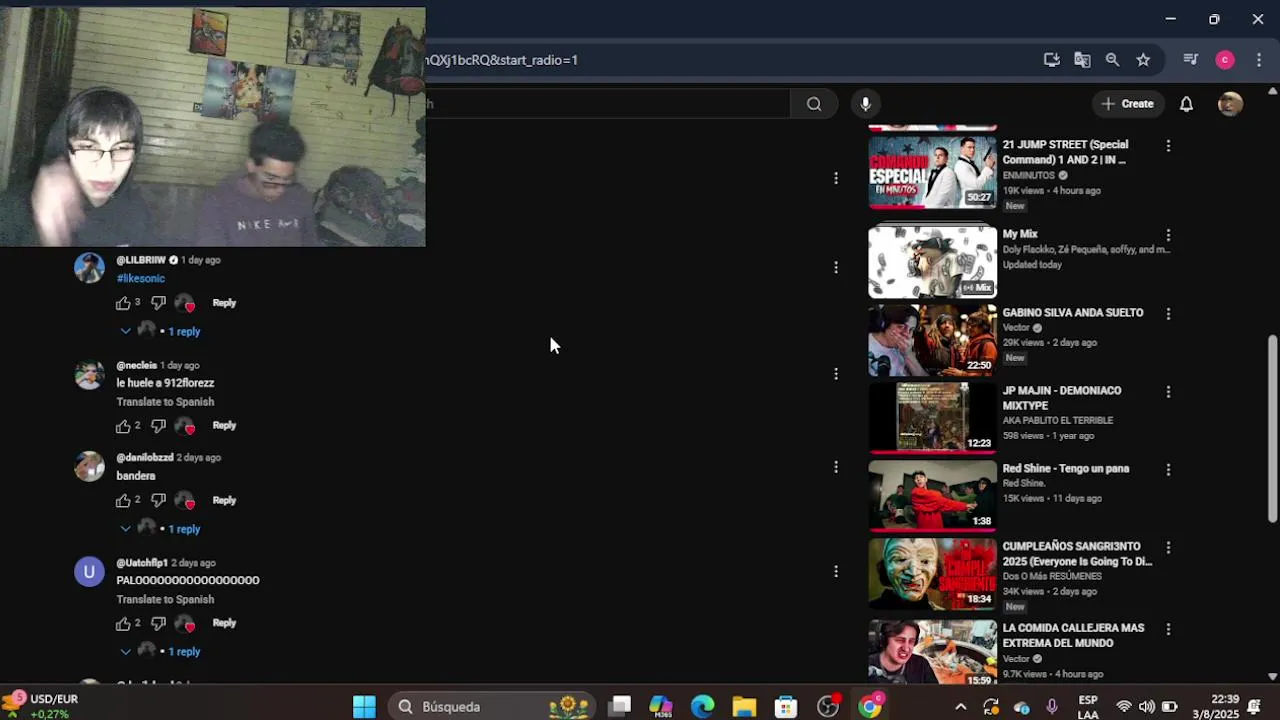Translate PALOOOO comment to Spanish
The image size is (1280, 720).
point(165,600)
